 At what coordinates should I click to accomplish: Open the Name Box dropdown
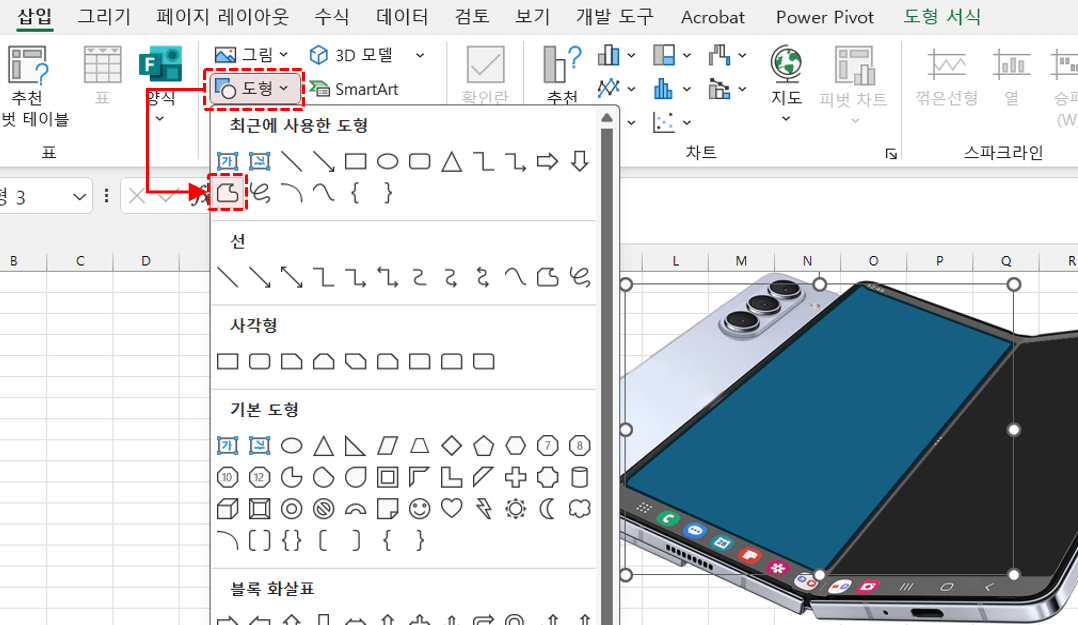[80, 197]
